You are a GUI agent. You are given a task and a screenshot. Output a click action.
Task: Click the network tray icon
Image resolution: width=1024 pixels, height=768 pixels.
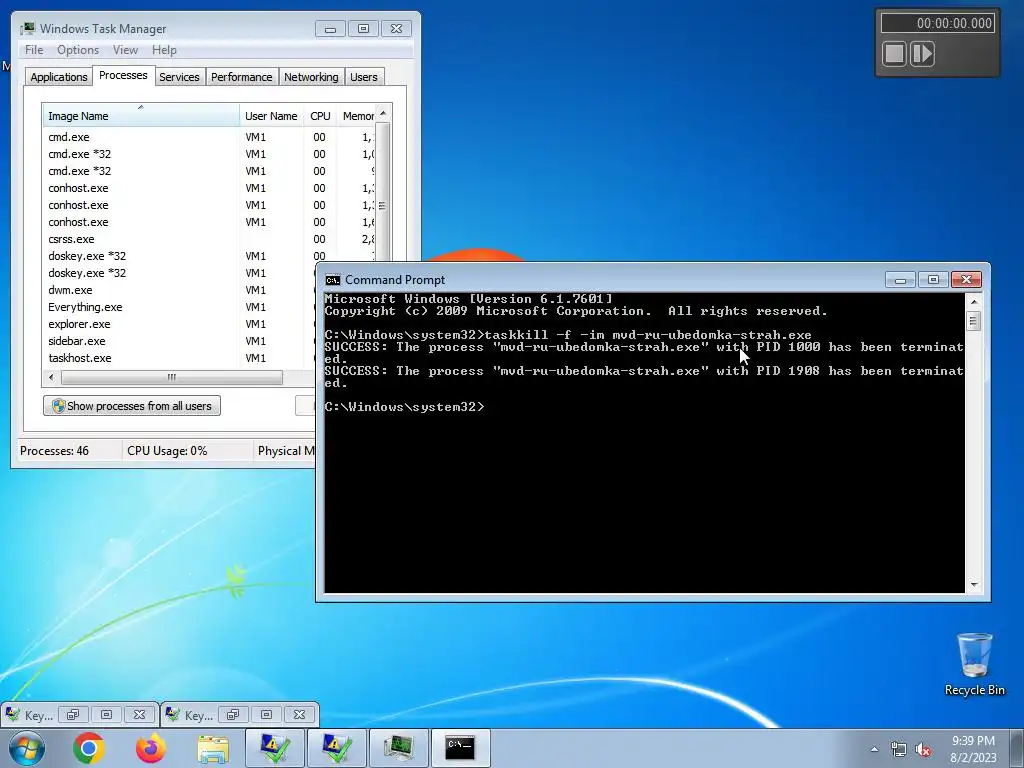899,749
